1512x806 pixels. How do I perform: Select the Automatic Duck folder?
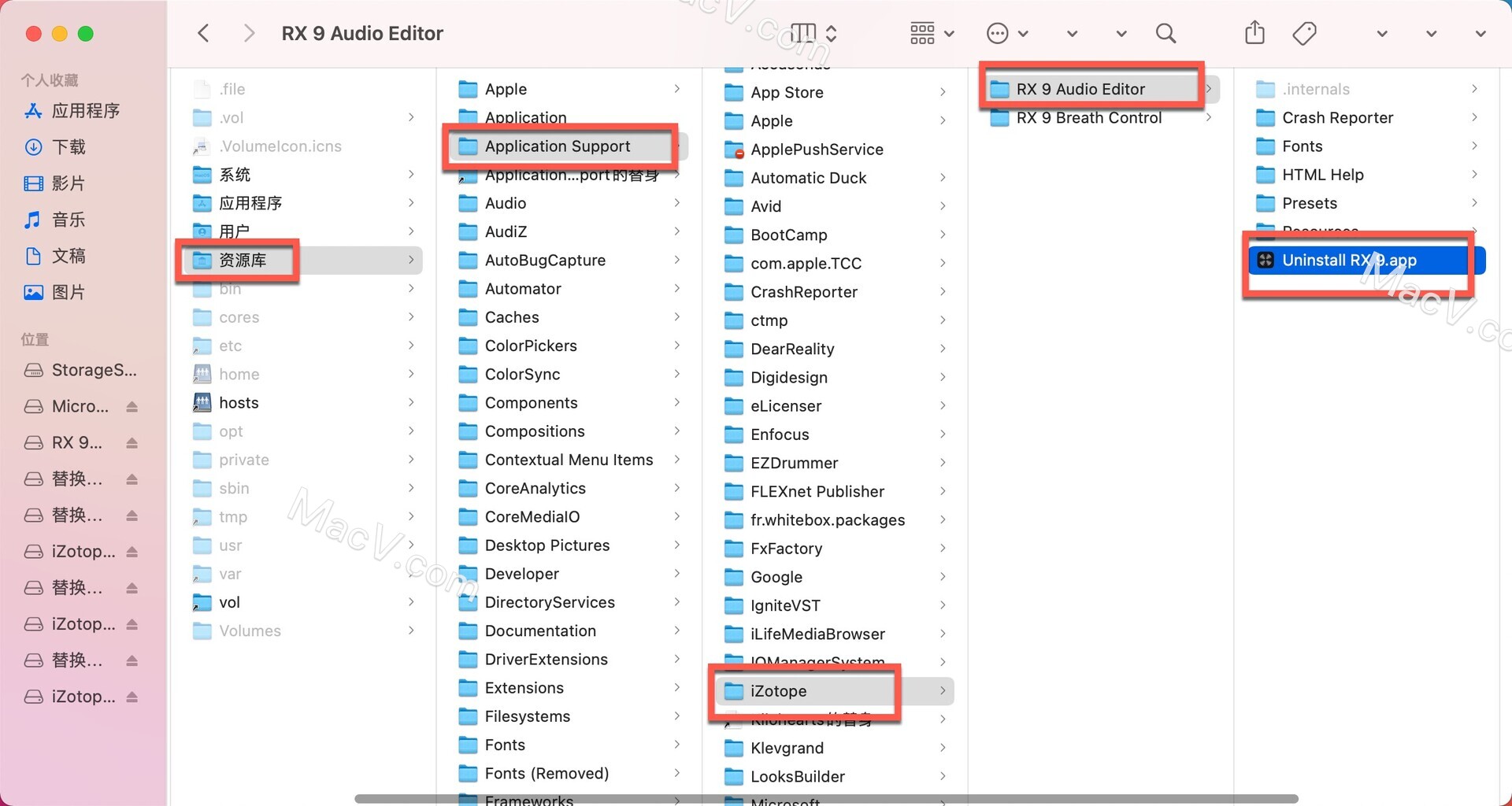[x=835, y=178]
